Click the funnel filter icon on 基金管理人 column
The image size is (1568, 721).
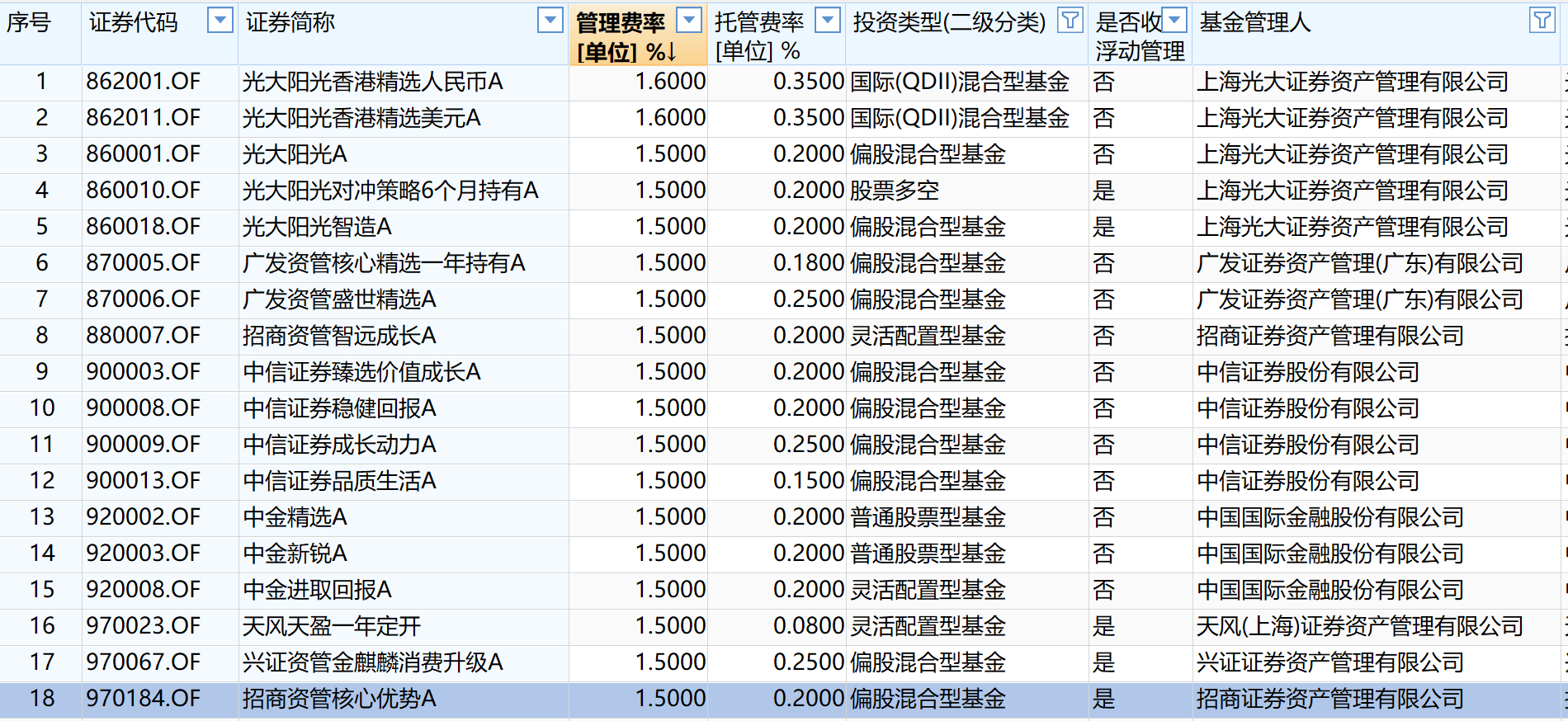coord(1541,21)
